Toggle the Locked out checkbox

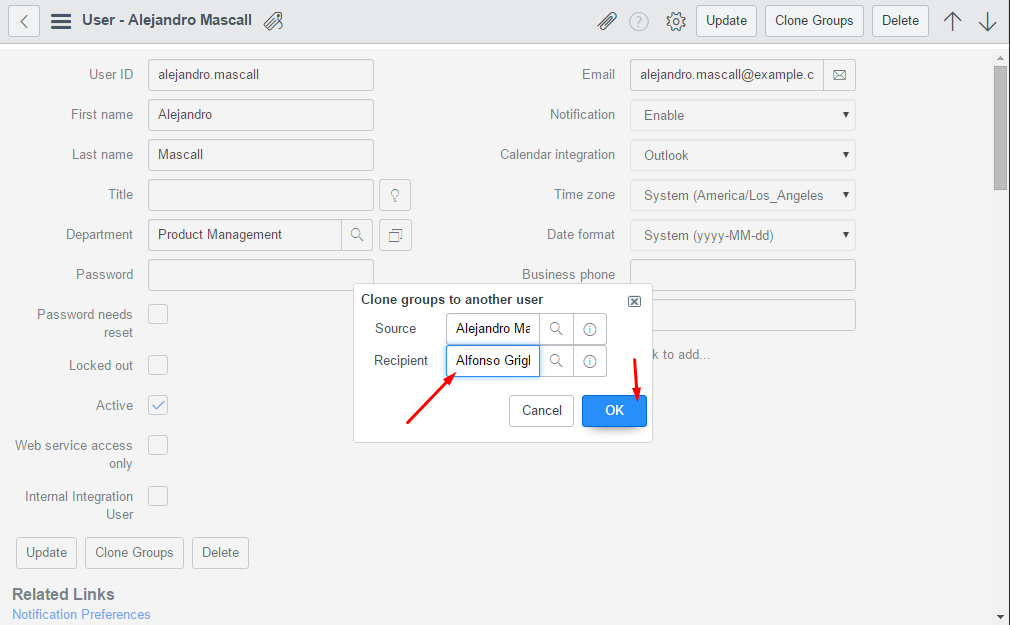pos(158,365)
